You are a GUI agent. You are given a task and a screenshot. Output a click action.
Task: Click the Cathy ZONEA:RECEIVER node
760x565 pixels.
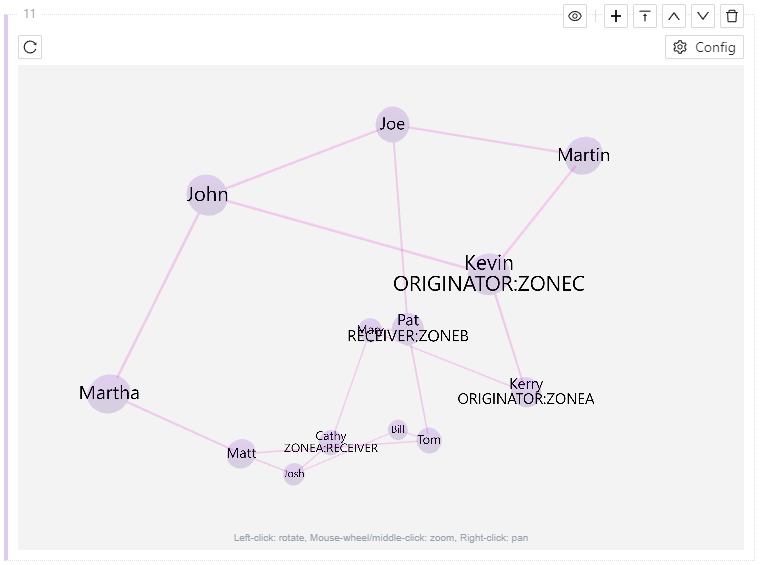pos(331,441)
